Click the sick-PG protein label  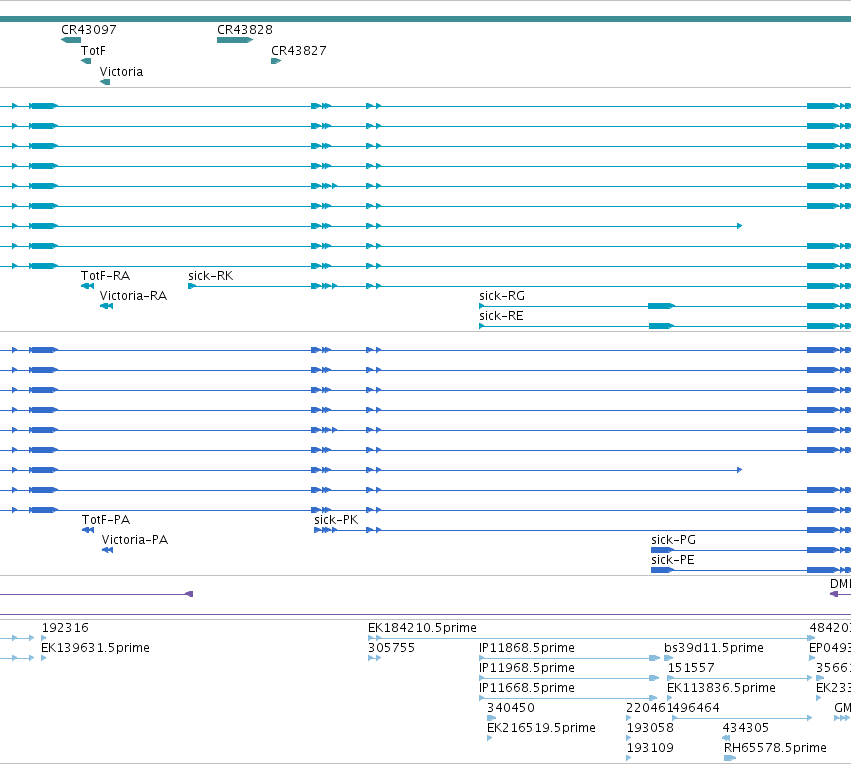point(673,540)
